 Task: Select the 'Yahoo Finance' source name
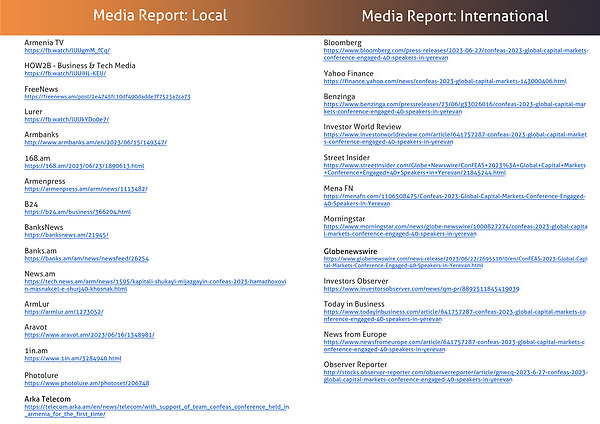point(348,73)
